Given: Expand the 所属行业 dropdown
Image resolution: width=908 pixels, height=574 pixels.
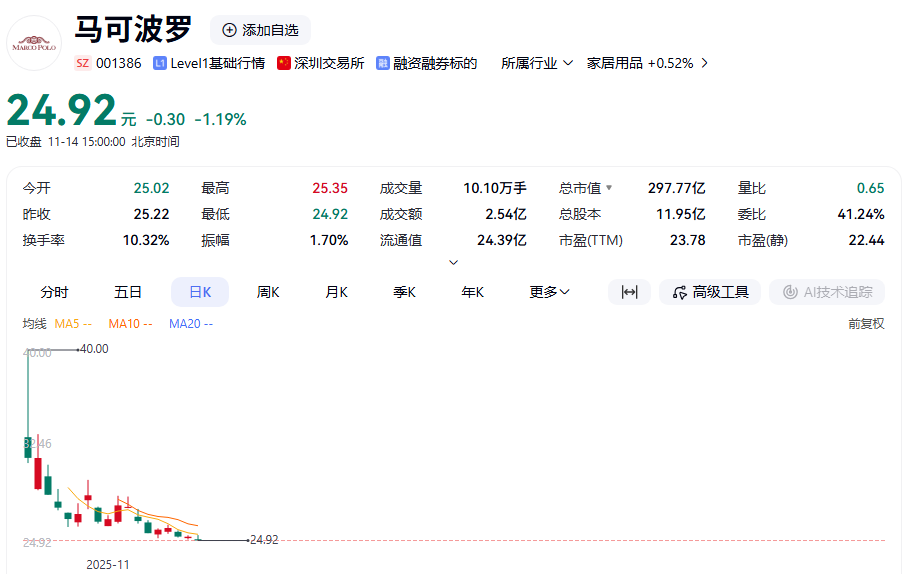Looking at the screenshot, I should [x=537, y=63].
